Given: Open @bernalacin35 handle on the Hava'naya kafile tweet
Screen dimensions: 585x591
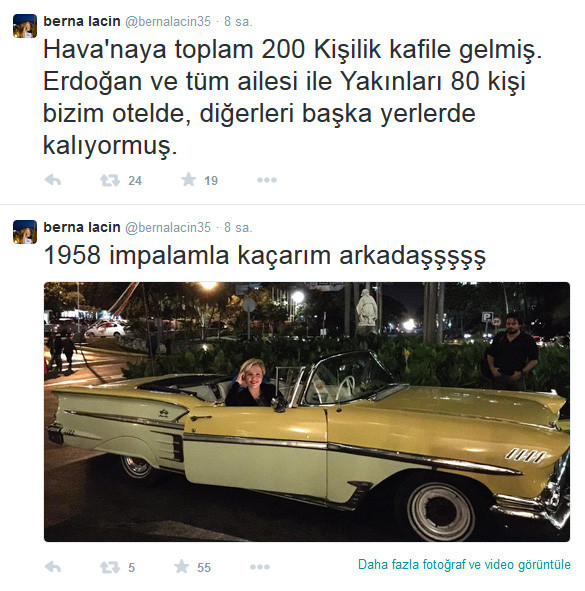Looking at the screenshot, I should [x=168, y=21].
